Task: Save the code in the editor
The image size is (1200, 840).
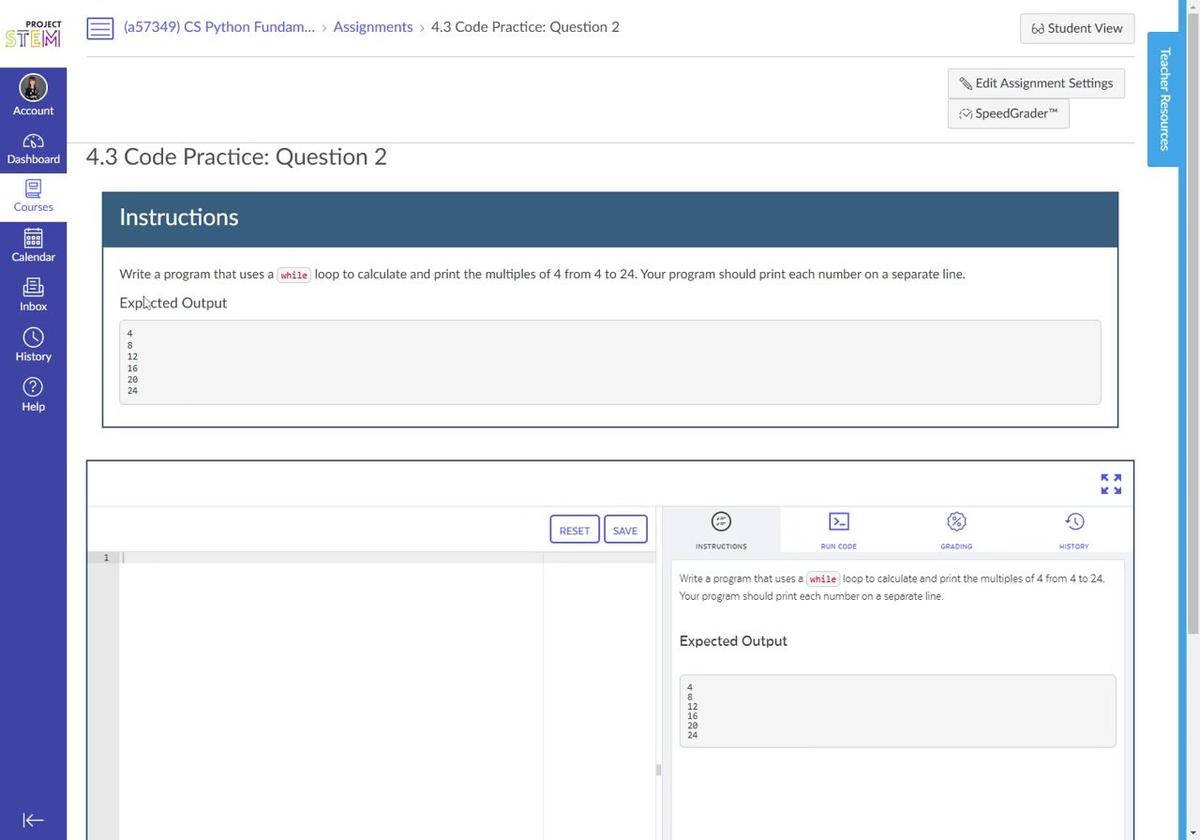Action: coord(625,530)
